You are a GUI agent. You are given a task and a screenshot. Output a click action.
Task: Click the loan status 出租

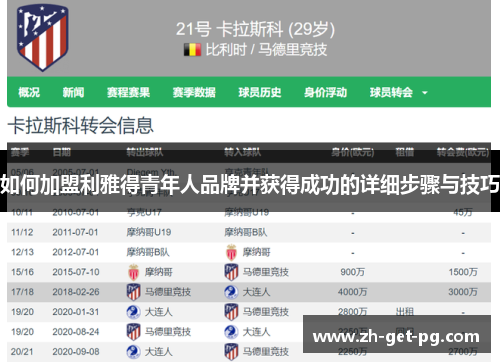(x=405, y=311)
